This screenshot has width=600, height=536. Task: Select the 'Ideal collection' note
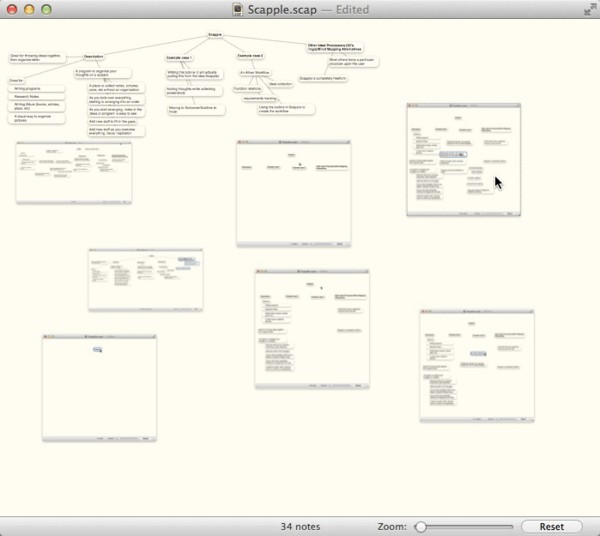pos(280,84)
